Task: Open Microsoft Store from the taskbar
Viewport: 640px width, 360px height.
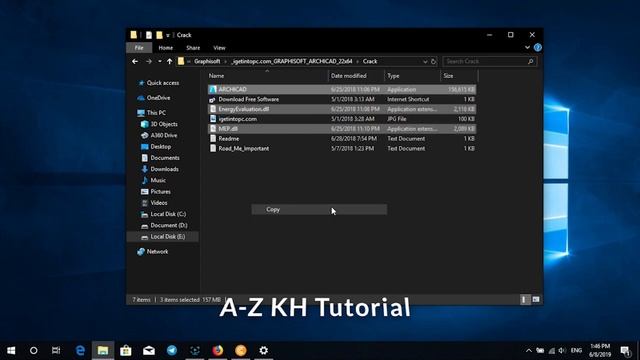Action: pyautogui.click(x=126, y=351)
